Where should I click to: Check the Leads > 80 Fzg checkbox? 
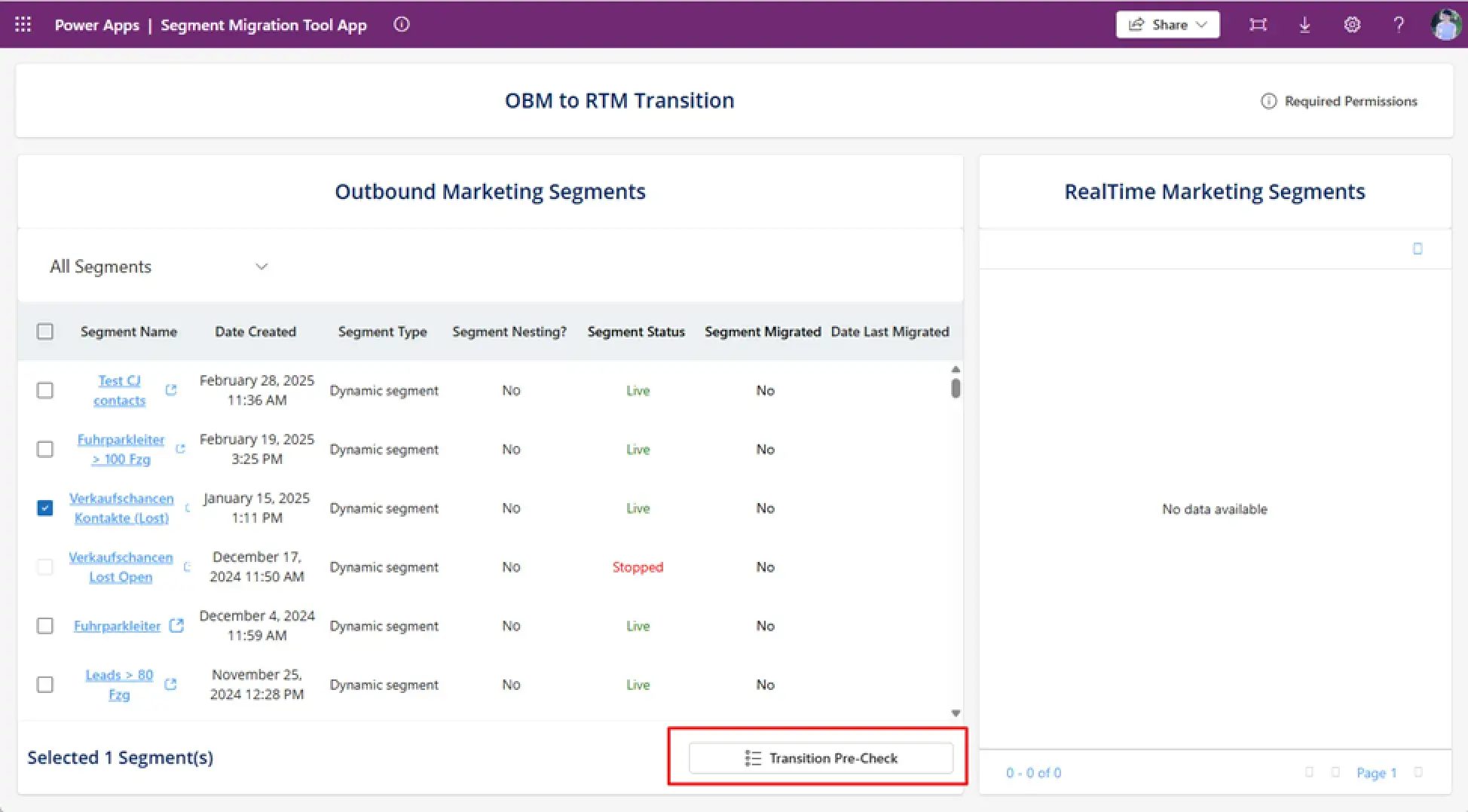[x=45, y=685]
